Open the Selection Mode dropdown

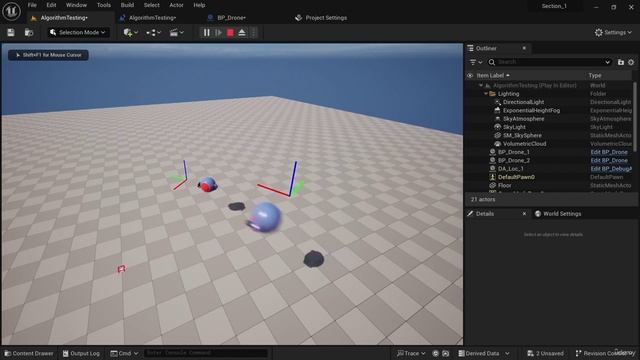78,32
